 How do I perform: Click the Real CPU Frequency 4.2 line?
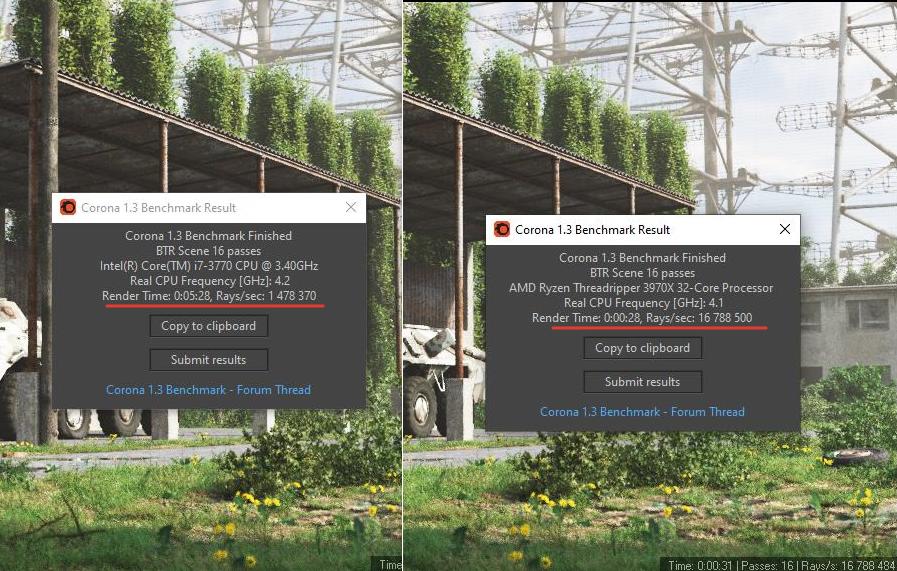tap(210, 281)
